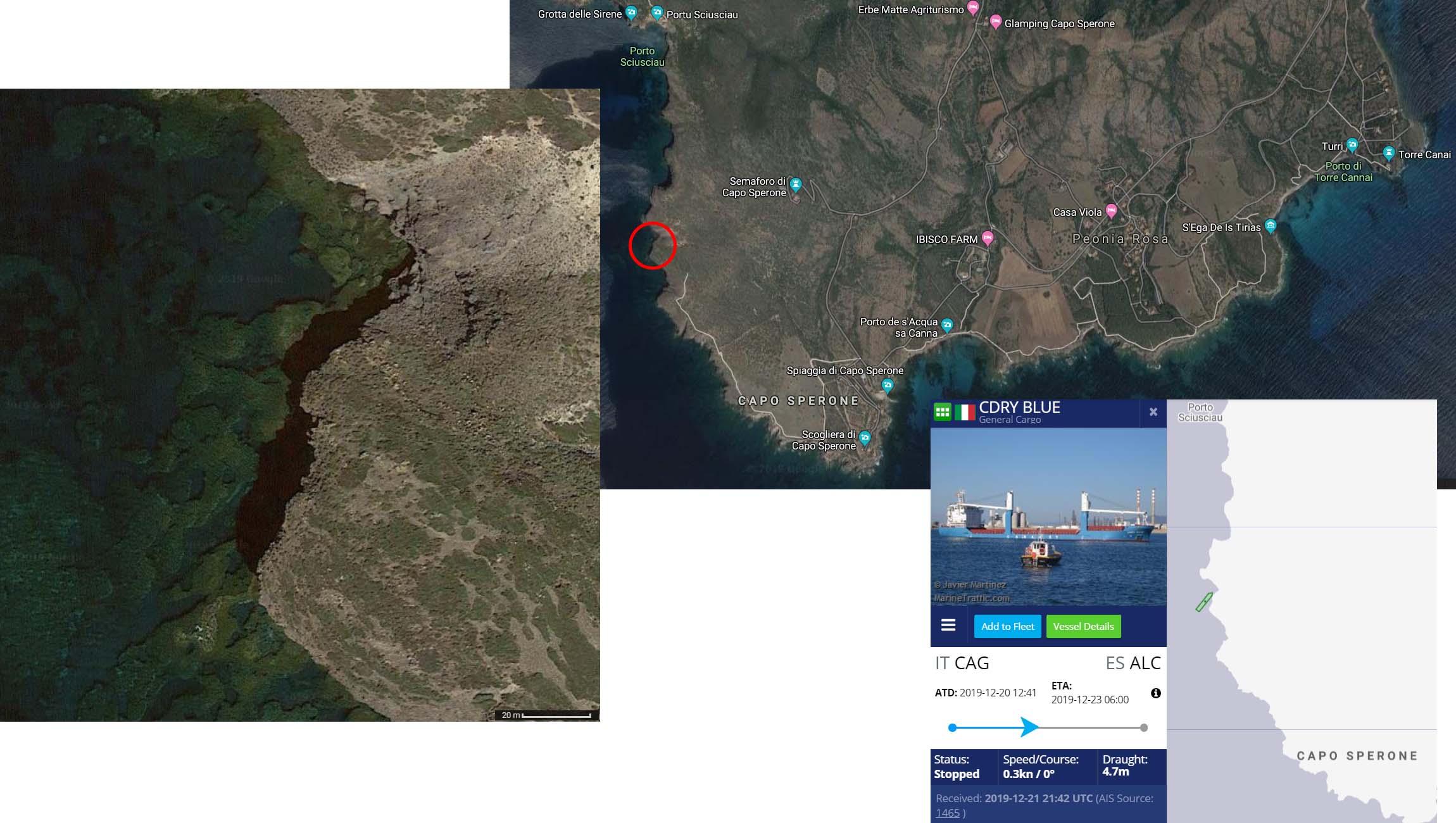Click the Torre Canai landmark marker
The image size is (1456, 823).
pyautogui.click(x=1388, y=153)
